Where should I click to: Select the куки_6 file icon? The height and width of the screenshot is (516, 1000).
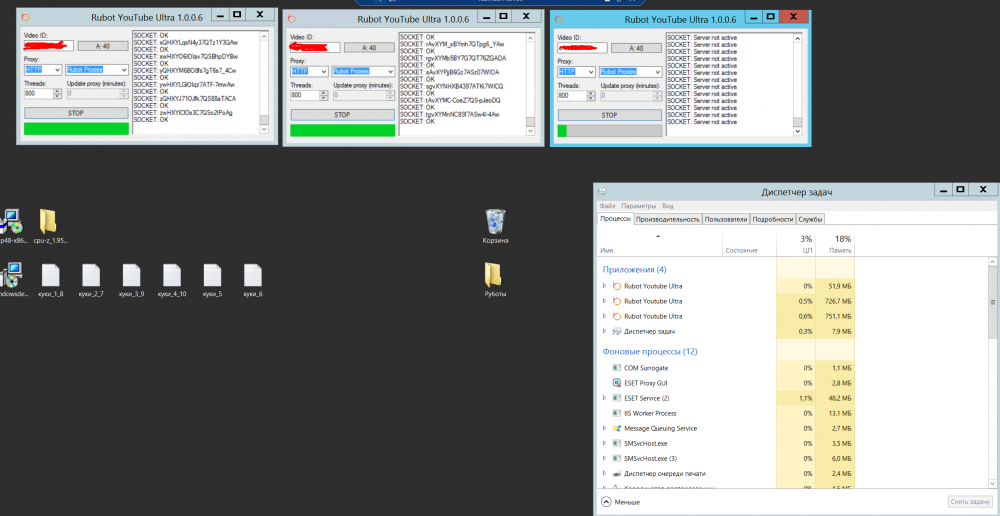point(253,275)
